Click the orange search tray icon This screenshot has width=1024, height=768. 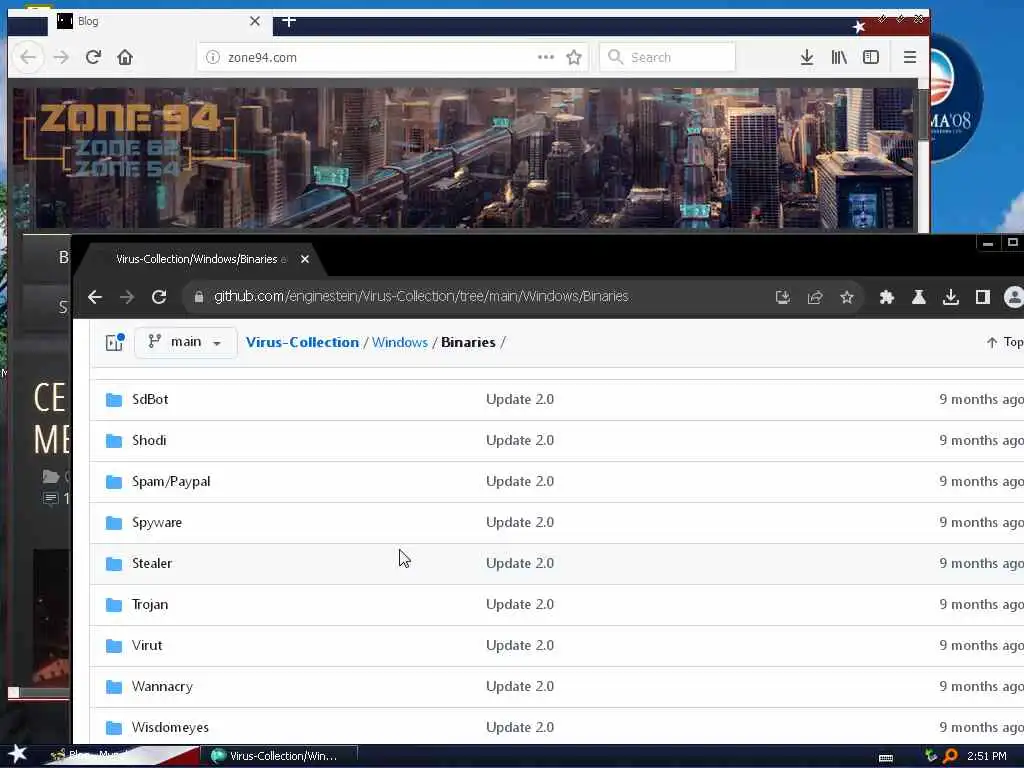950,756
